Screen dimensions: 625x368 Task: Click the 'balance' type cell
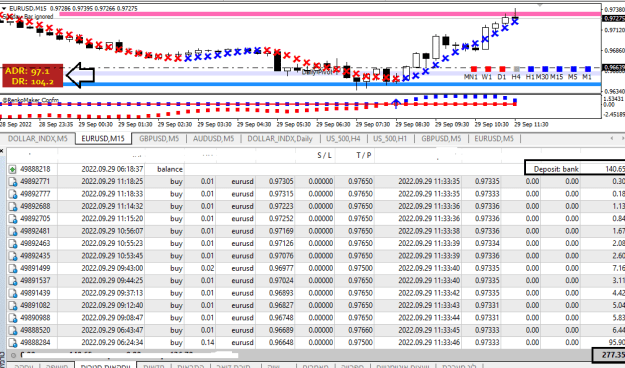click(x=170, y=169)
